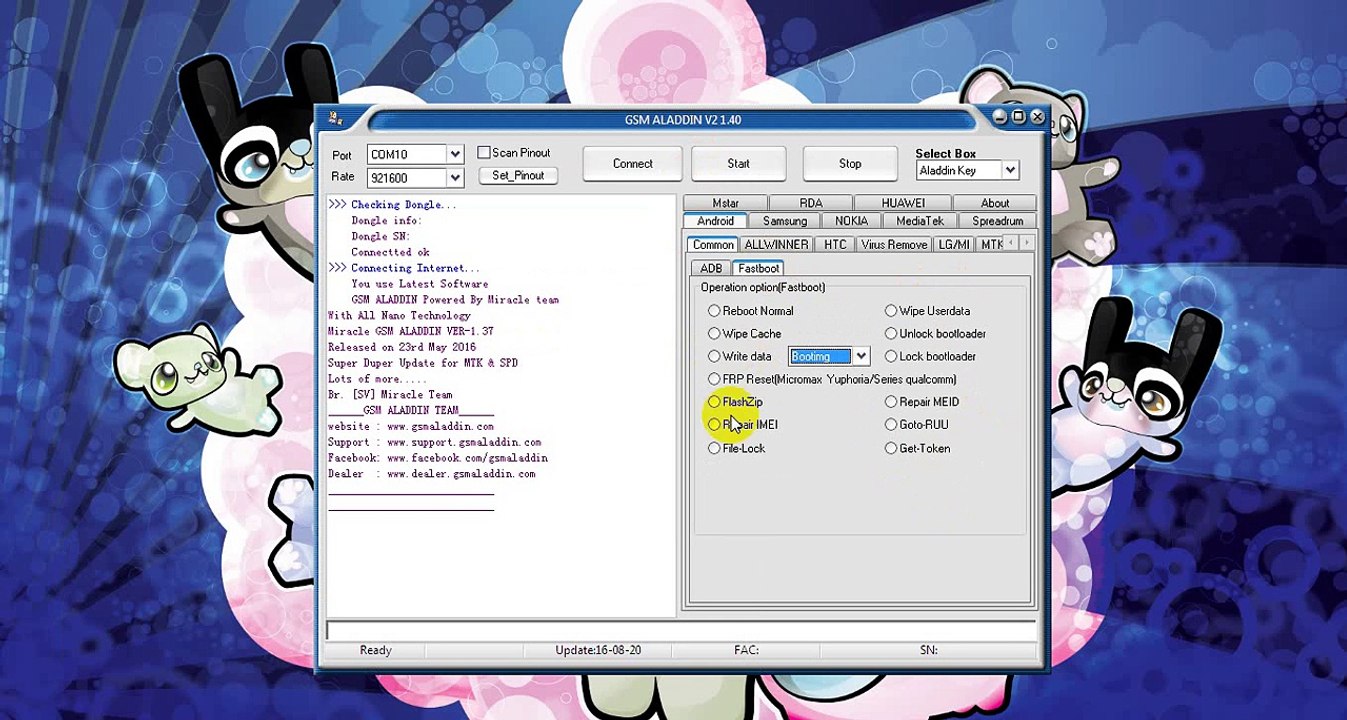Go to the LG/MI sub-tab
The height and width of the screenshot is (720, 1347).
point(954,245)
